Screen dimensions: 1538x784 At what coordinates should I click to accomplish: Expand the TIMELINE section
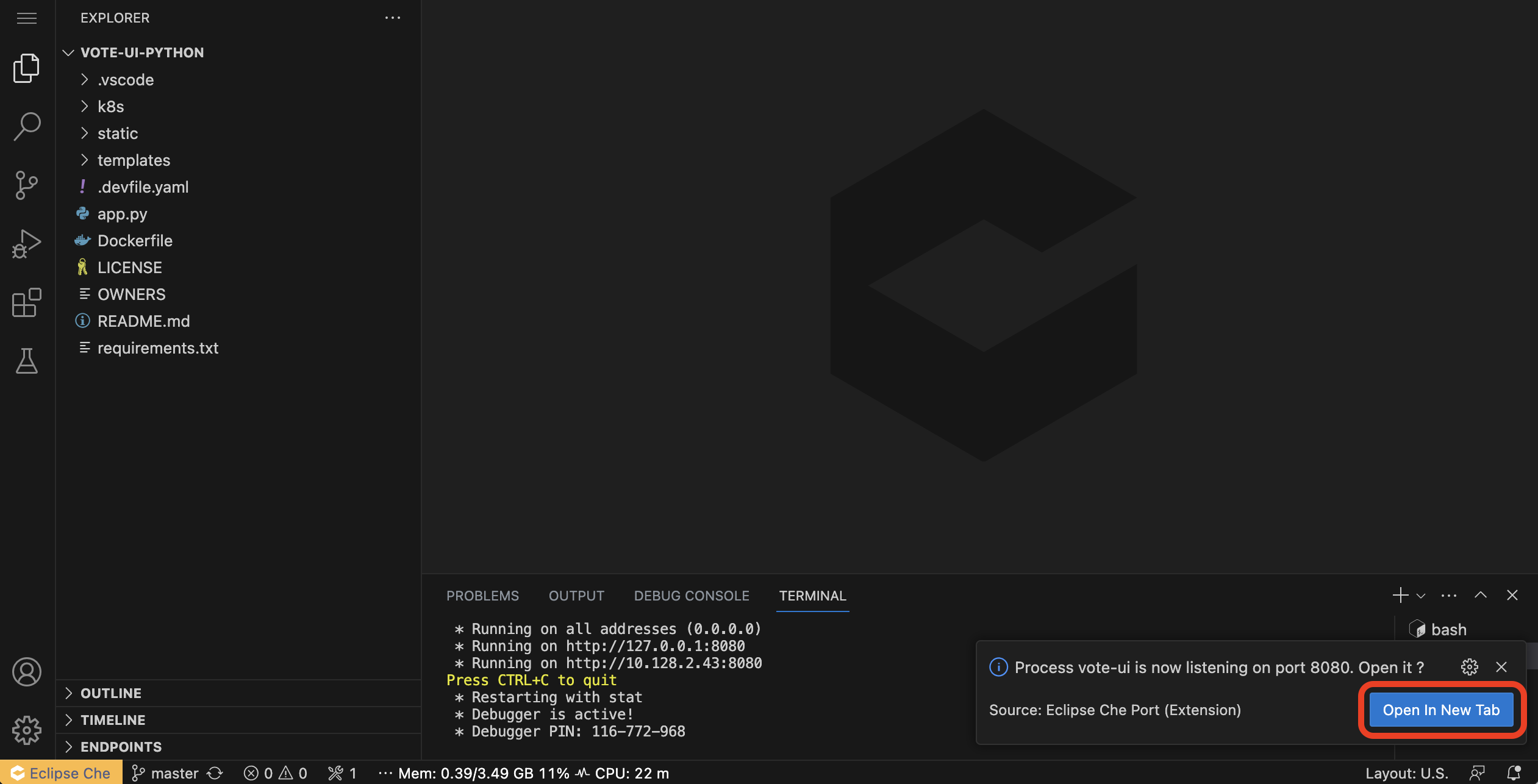pos(238,720)
